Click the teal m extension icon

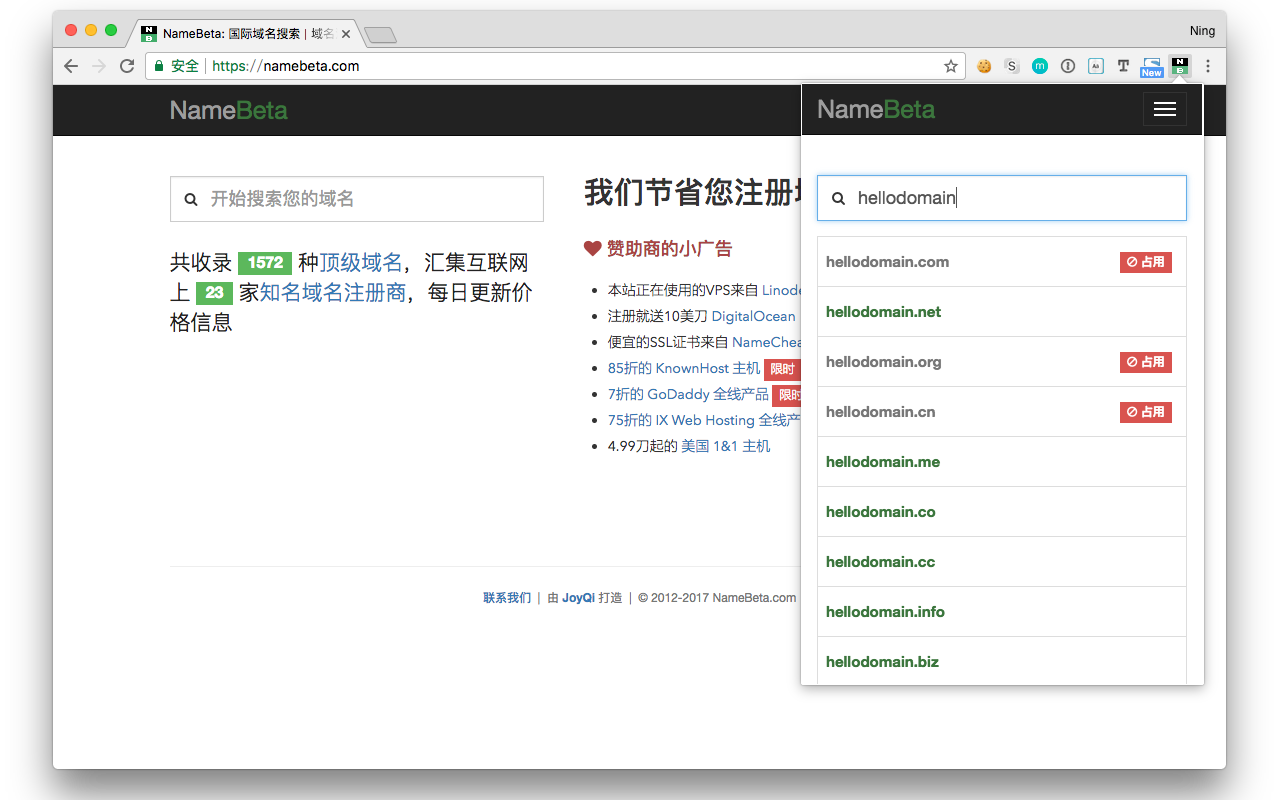[1040, 66]
